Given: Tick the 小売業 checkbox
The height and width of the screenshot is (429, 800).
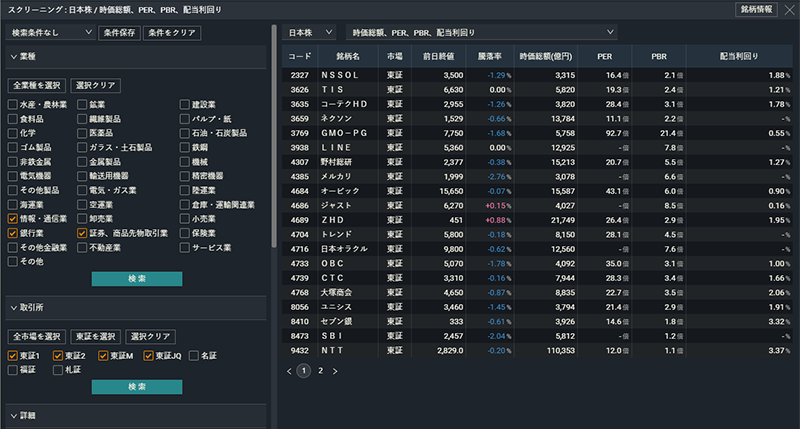Looking at the screenshot, I should [185, 219].
